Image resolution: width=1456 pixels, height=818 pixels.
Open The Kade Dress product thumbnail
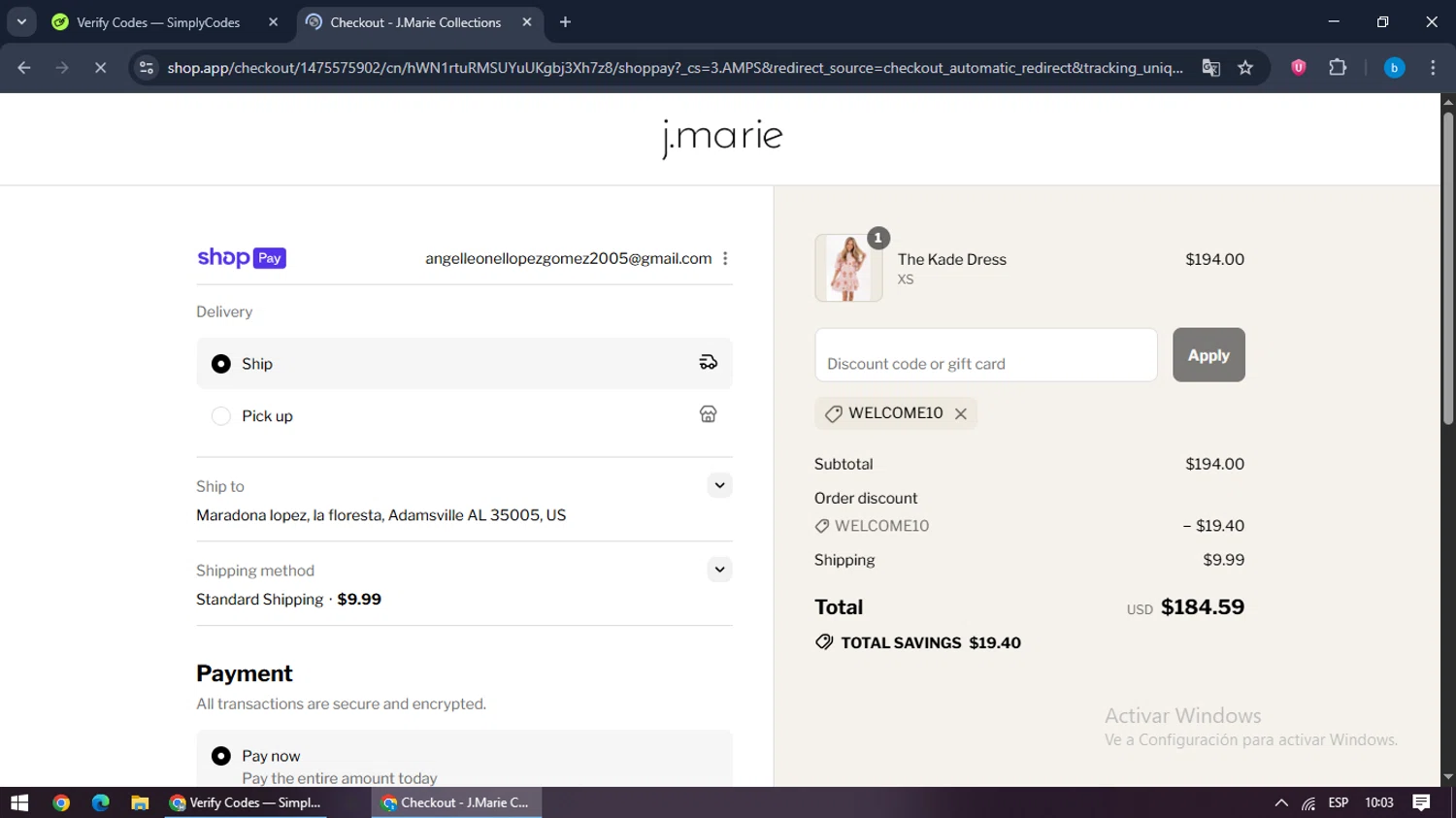[x=848, y=268]
